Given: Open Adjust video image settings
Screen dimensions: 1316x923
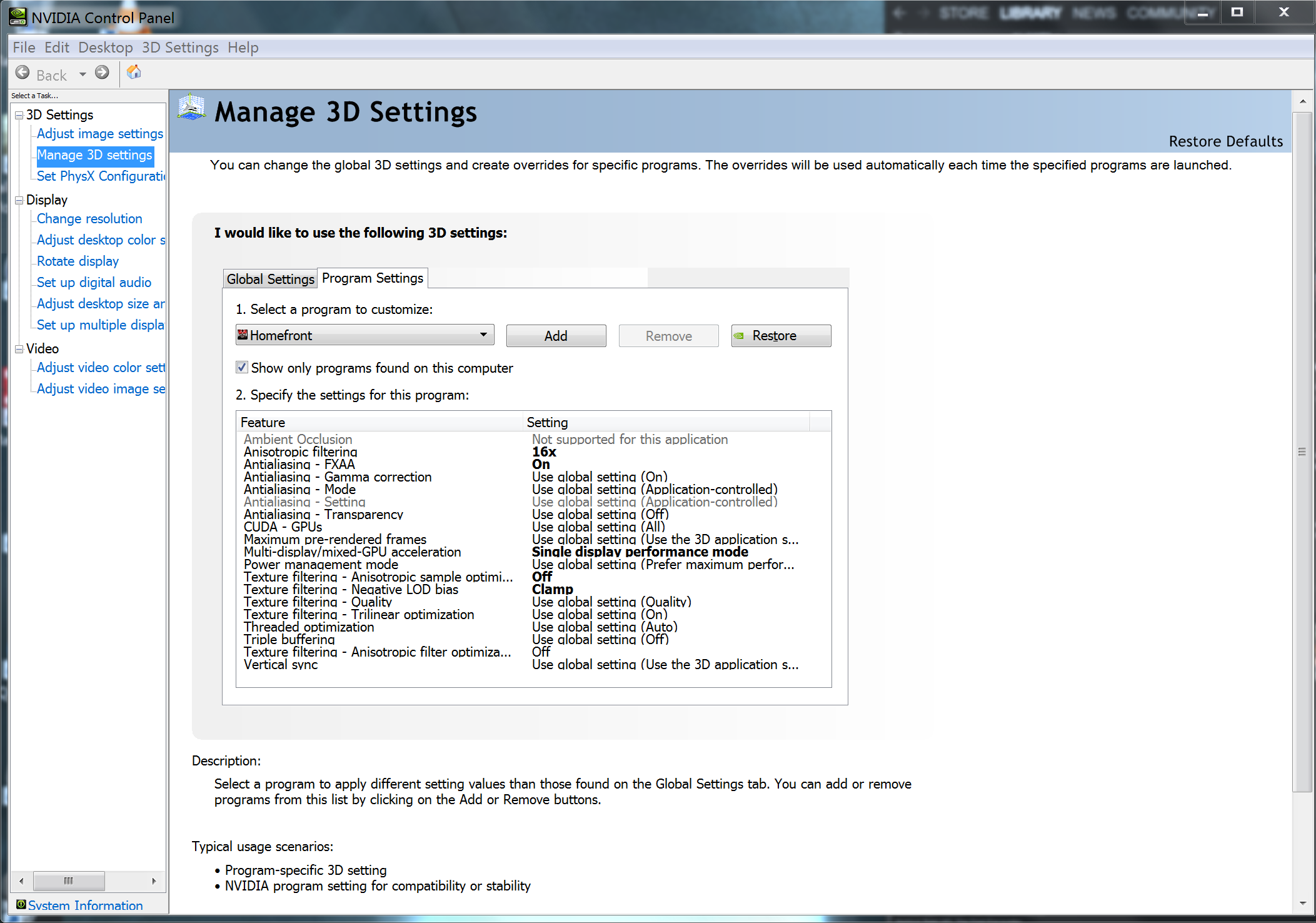Looking at the screenshot, I should click(101, 389).
